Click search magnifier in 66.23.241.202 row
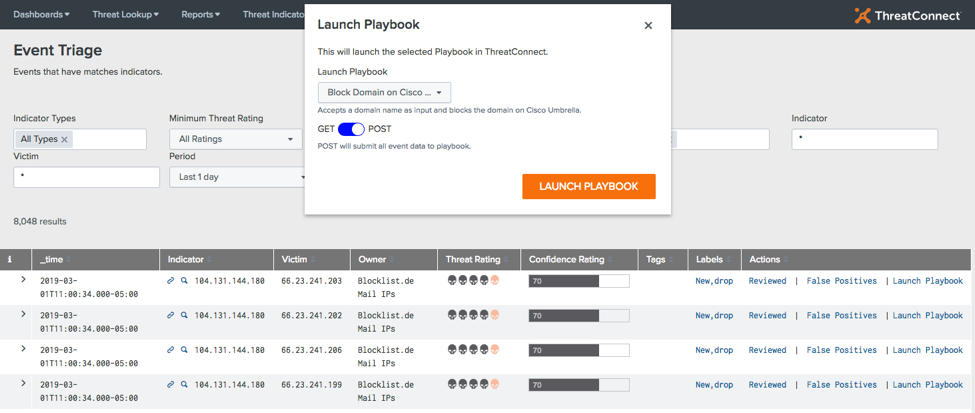Screen dimensions: 975x413 coord(184,315)
